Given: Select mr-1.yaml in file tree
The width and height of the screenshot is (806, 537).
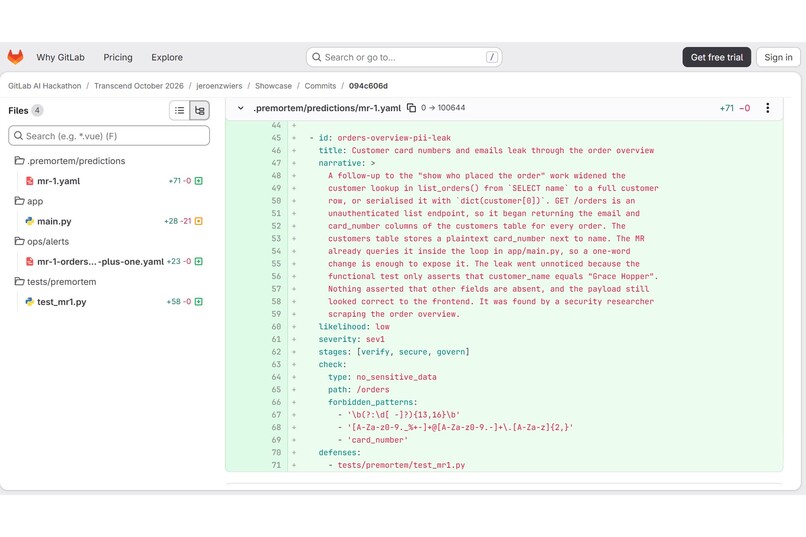Looking at the screenshot, I should [x=59, y=181].
